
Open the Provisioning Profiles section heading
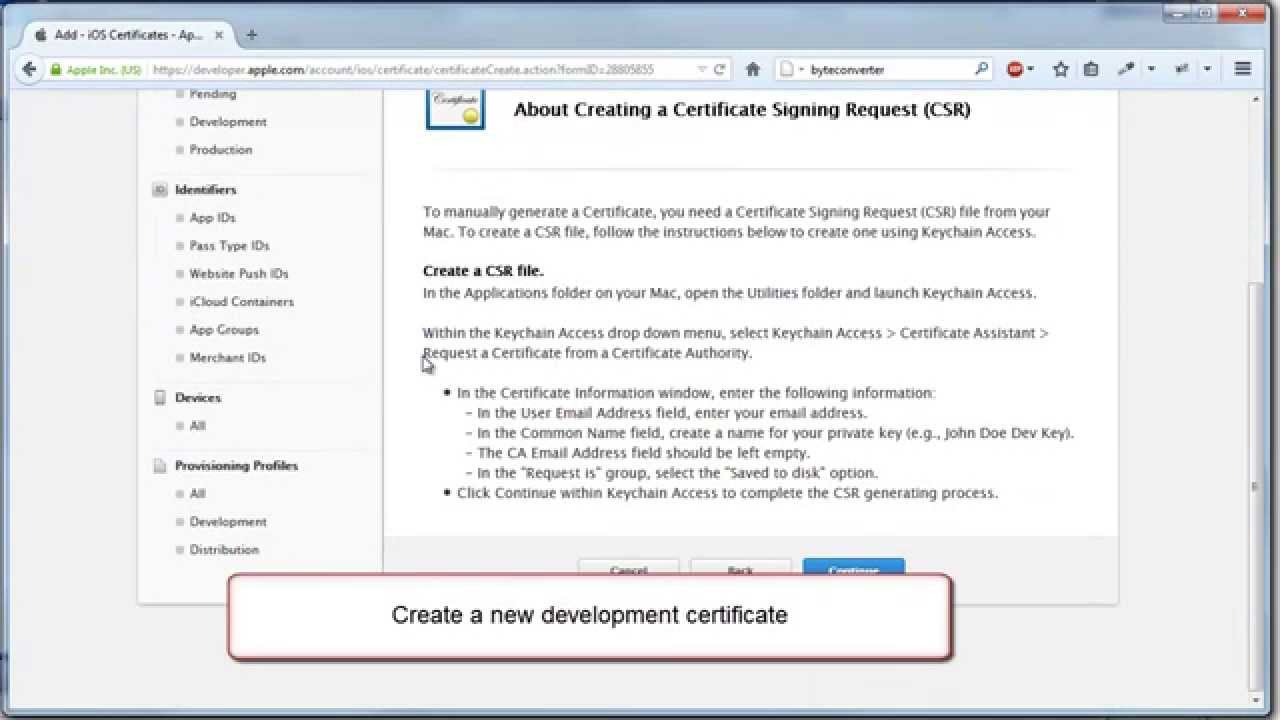237,466
